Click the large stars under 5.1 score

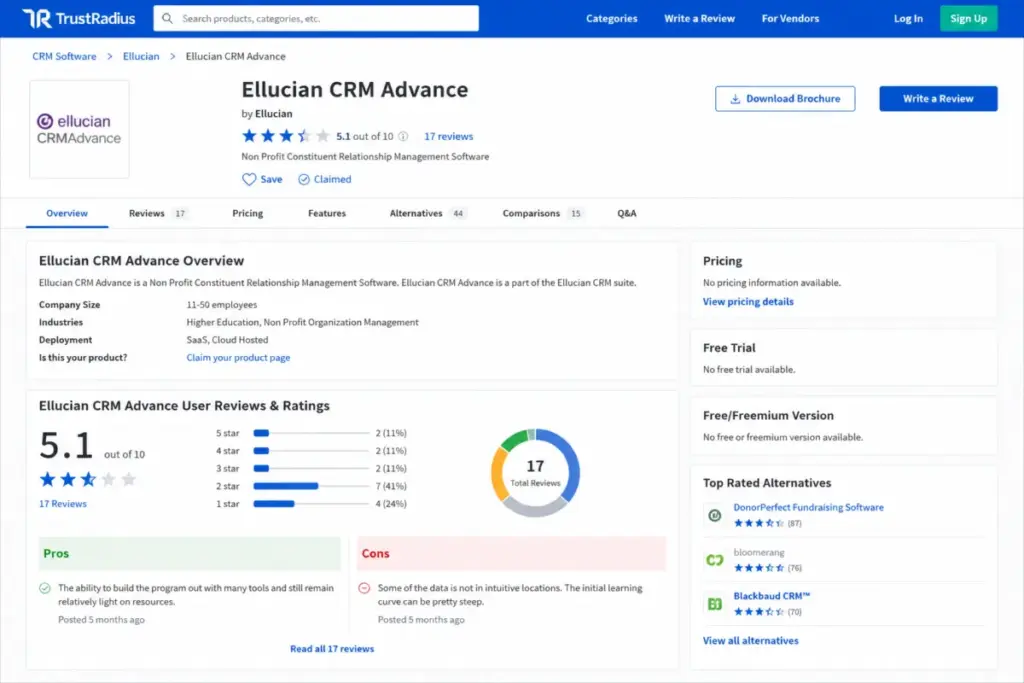click(88, 480)
